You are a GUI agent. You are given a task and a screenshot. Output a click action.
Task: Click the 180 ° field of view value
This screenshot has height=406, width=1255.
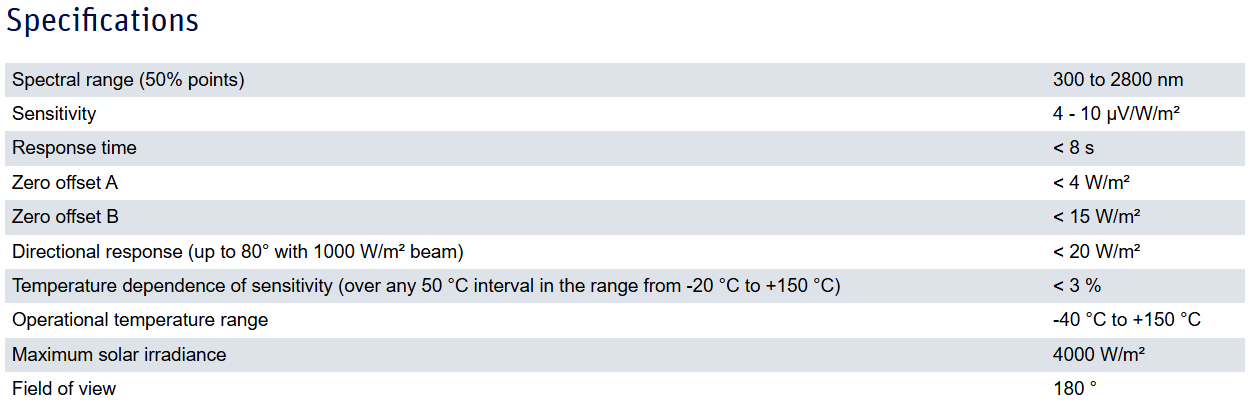coord(1075,388)
